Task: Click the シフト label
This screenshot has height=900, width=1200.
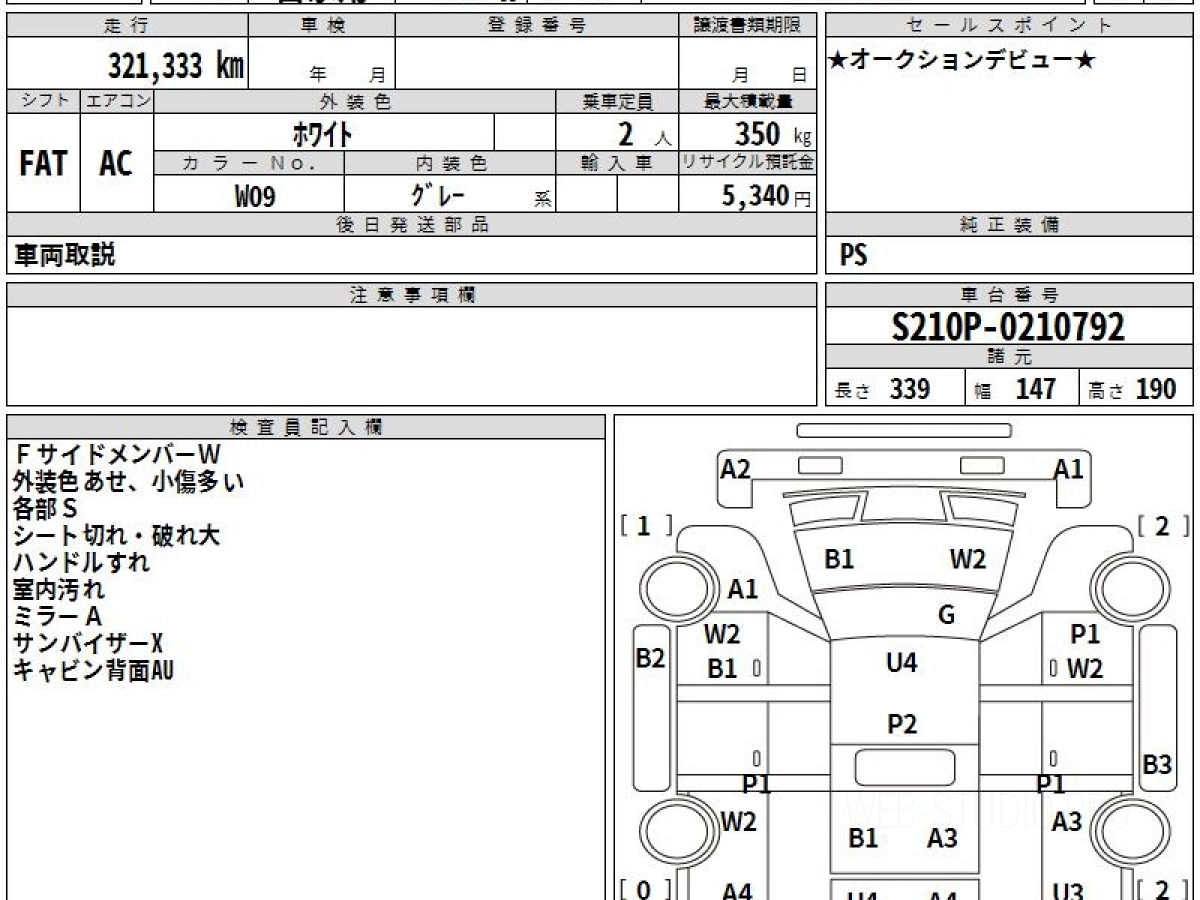Action: [x=43, y=101]
